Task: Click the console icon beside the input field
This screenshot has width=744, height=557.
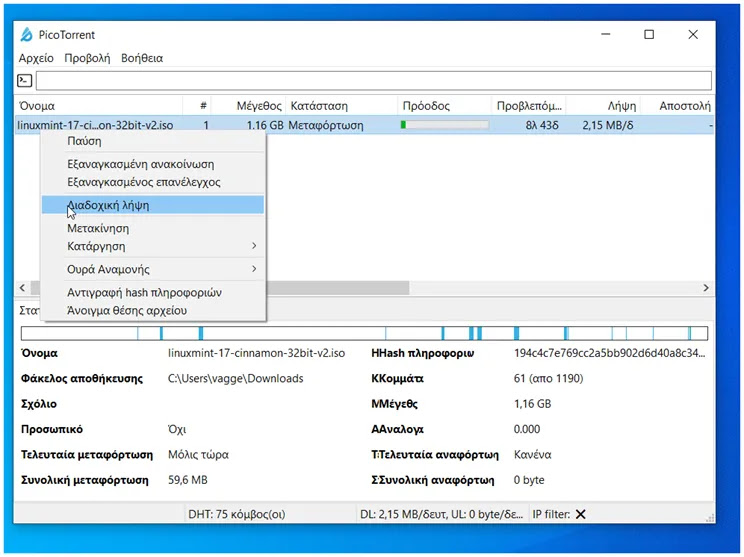Action: click(25, 81)
